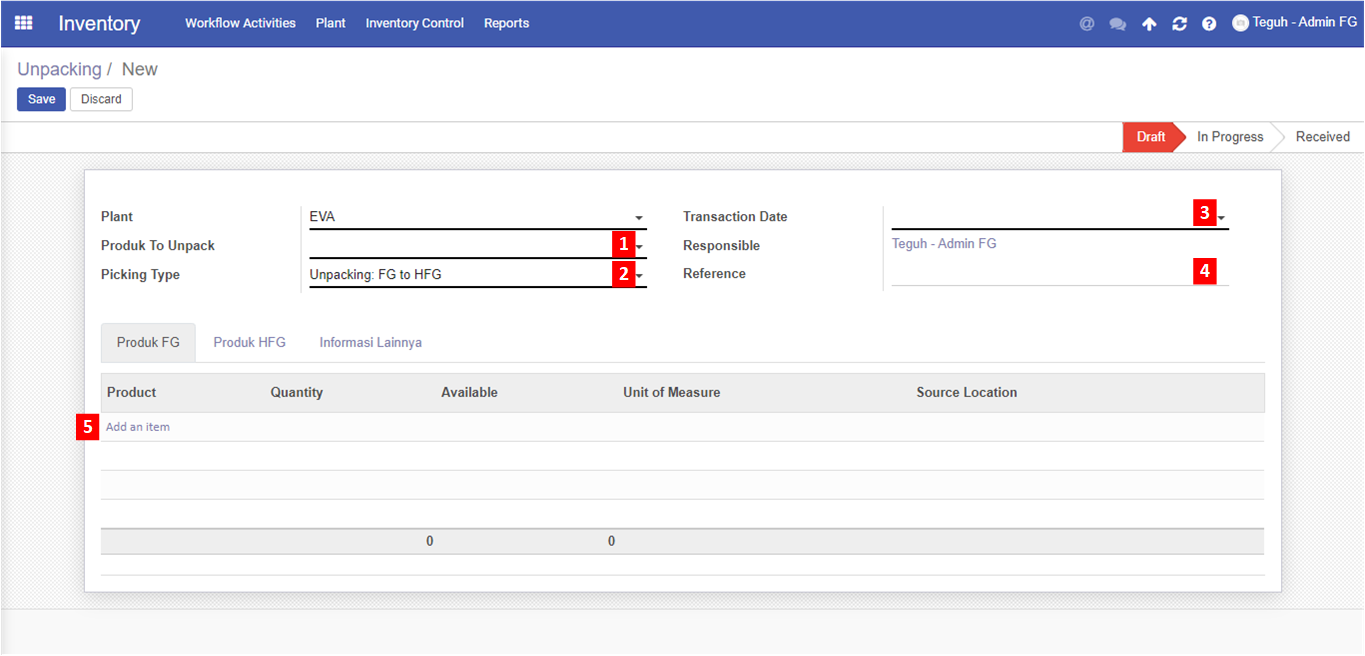
Task: Switch to the Produk HFG tab
Action: point(249,342)
